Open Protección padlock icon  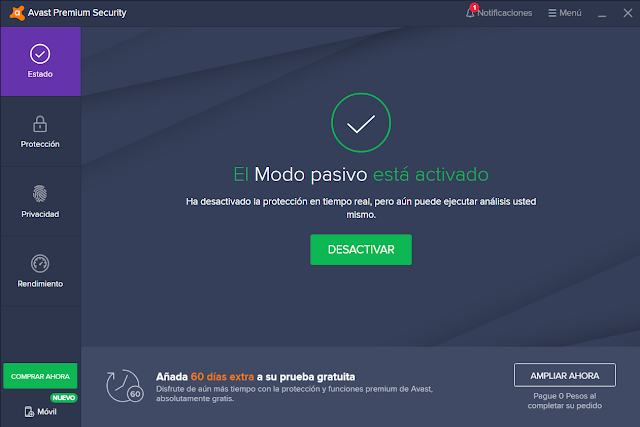coord(40,124)
